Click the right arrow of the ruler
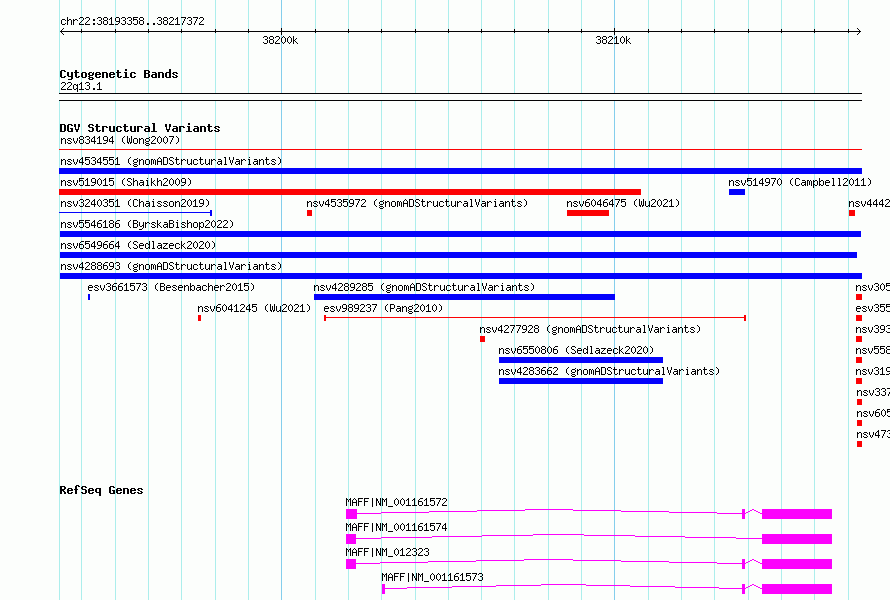This screenshot has width=890, height=600. 858,32
